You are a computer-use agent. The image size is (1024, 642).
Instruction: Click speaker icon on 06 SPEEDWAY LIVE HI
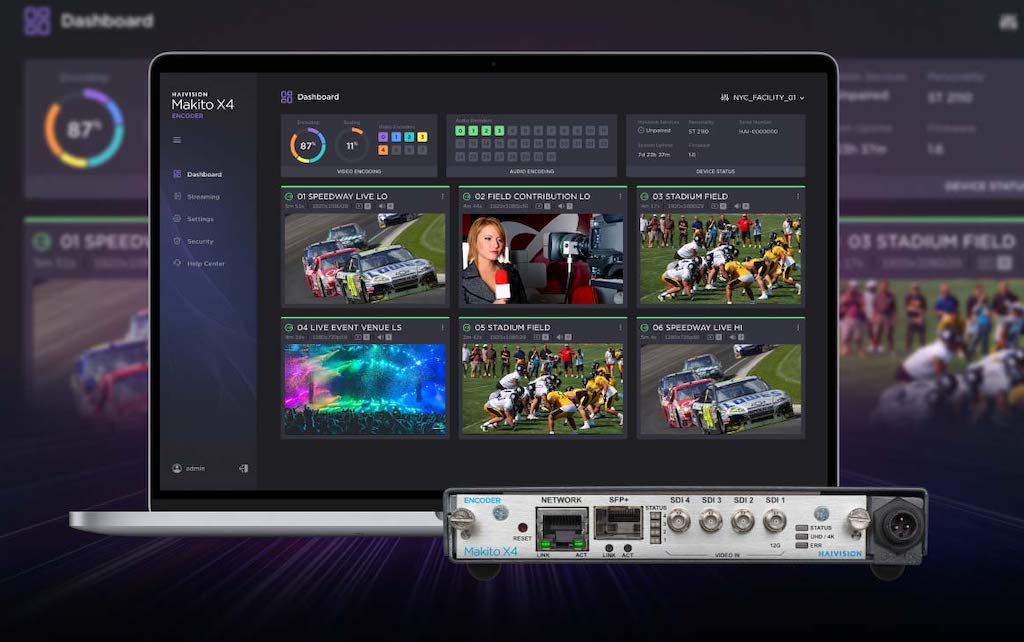[732, 338]
